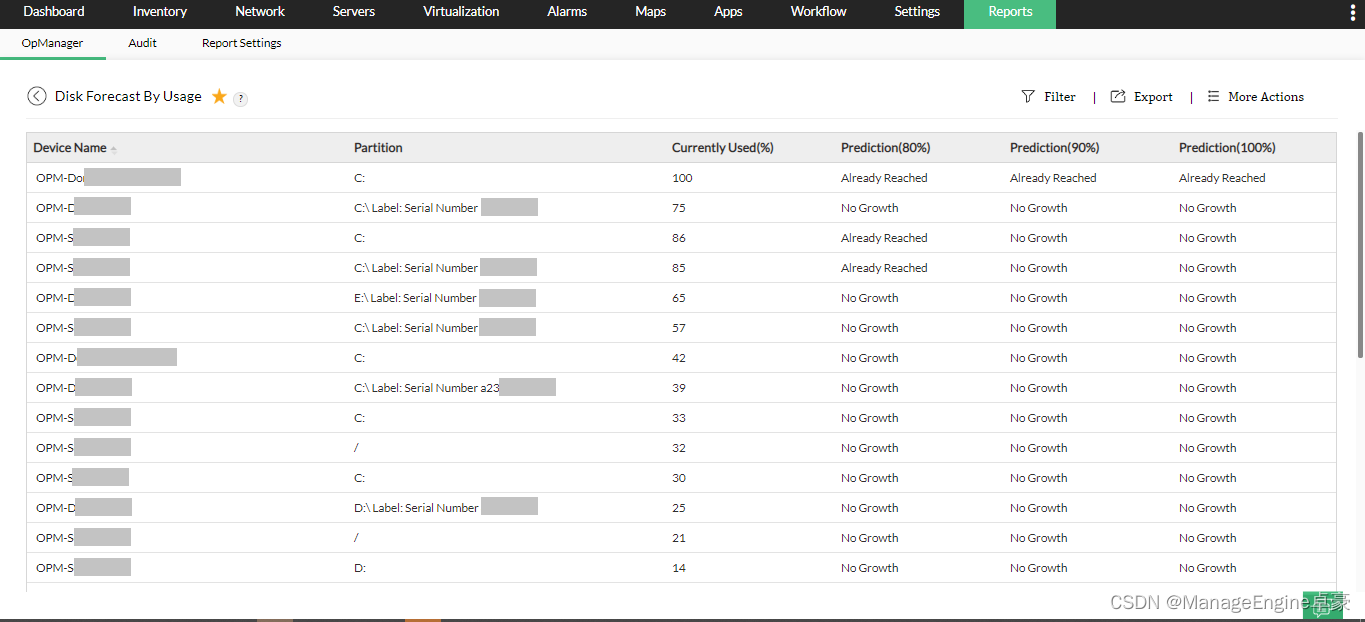Click the Currently Used value 75
This screenshot has height=622, width=1365.
click(679, 208)
